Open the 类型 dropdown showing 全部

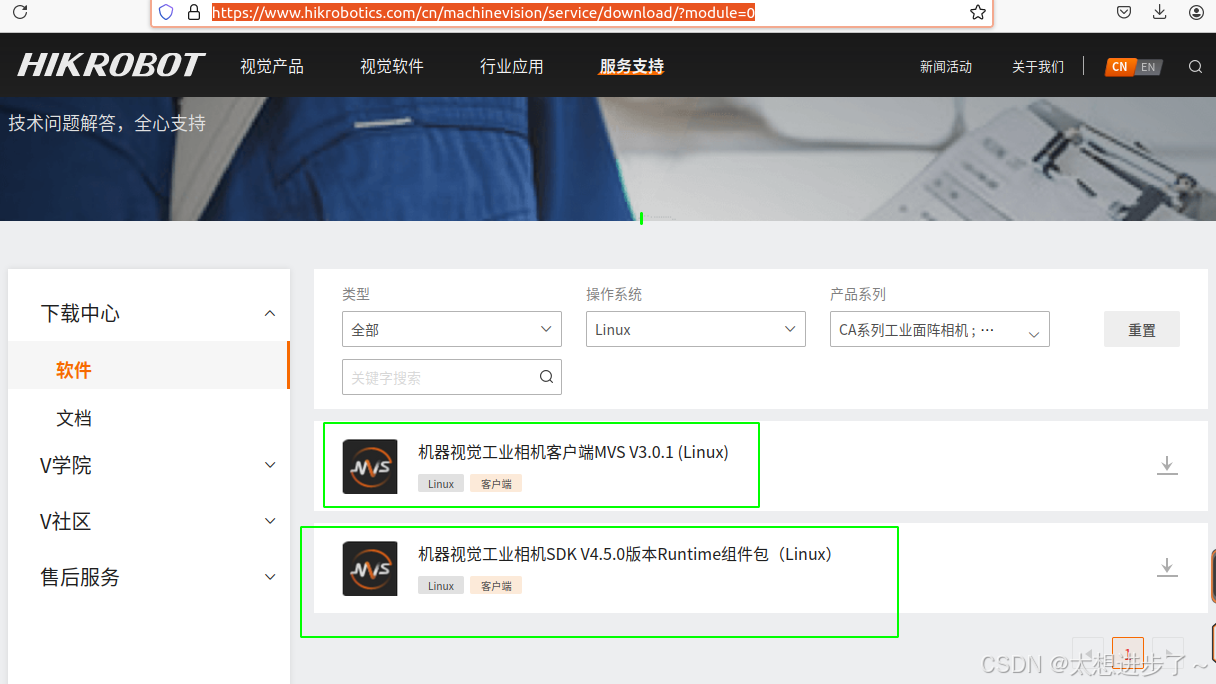[x=452, y=329]
